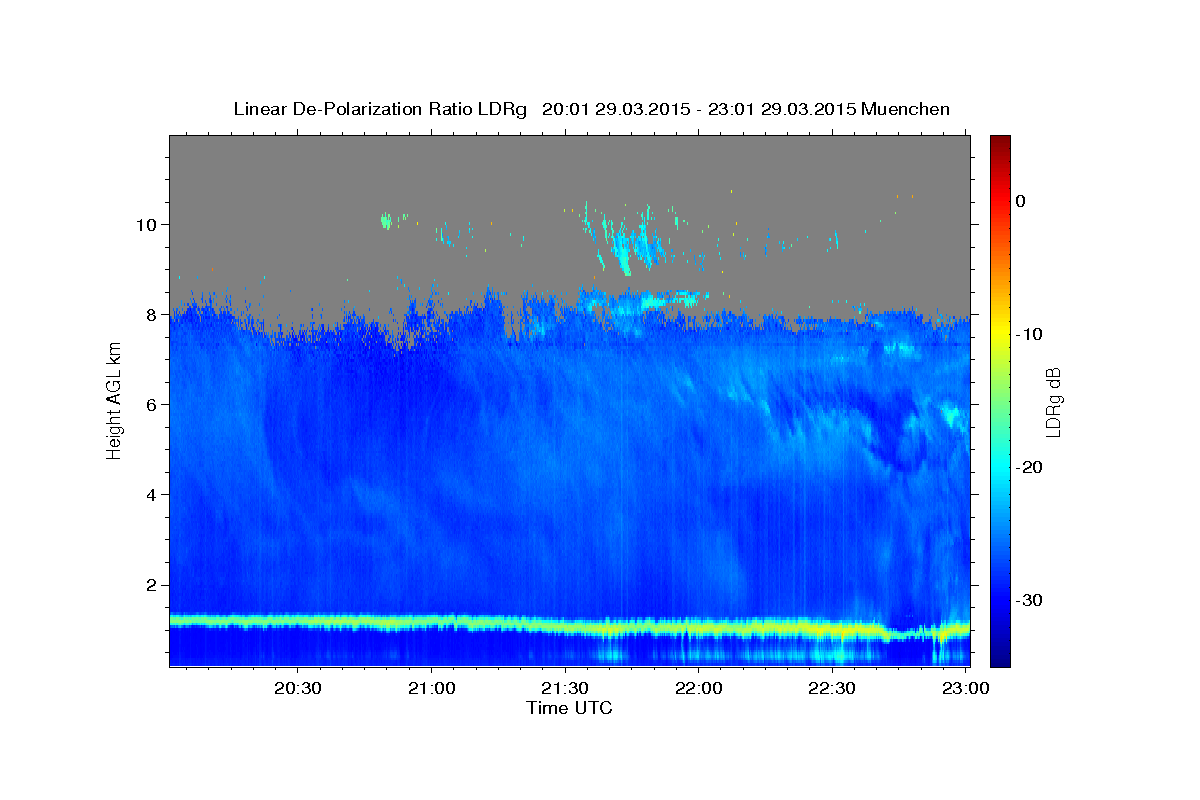Click the '4' height tick label
This screenshot has height=800, width=1200.
point(153,494)
